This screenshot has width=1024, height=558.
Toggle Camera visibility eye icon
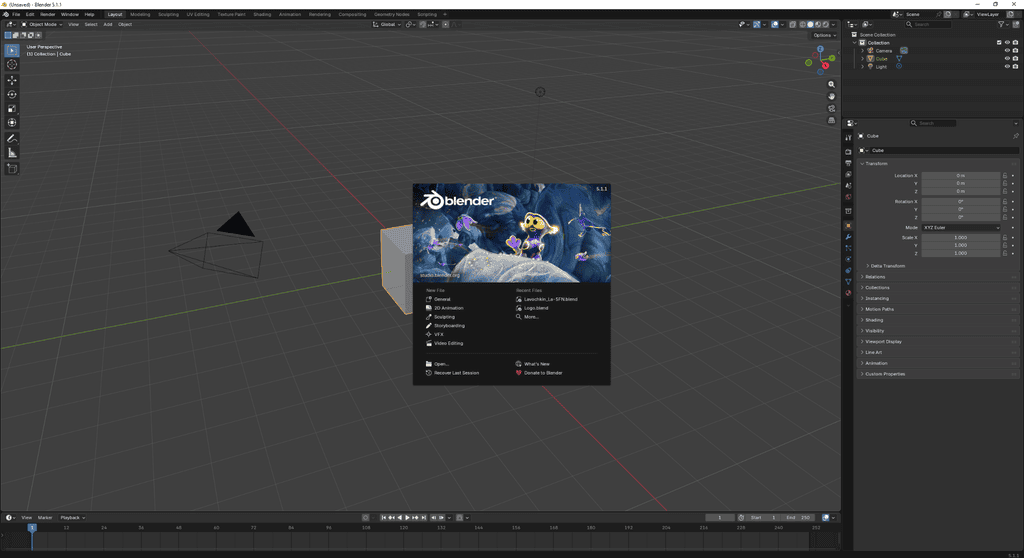(1007, 50)
